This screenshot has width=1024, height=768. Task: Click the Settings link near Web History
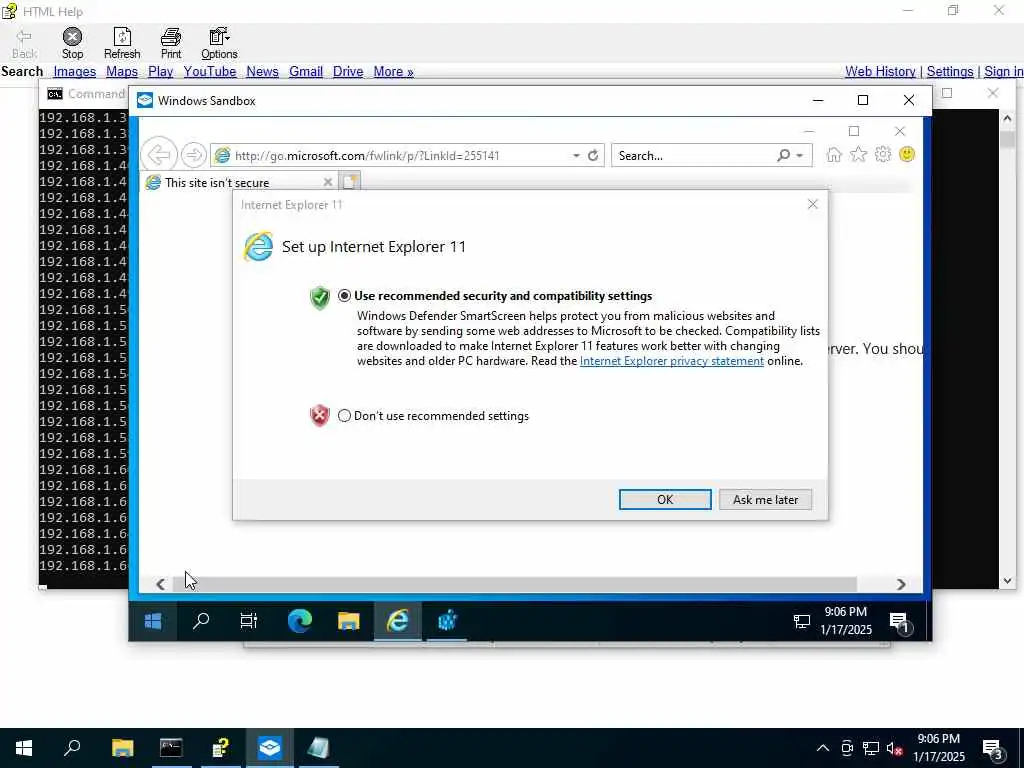[x=950, y=72]
